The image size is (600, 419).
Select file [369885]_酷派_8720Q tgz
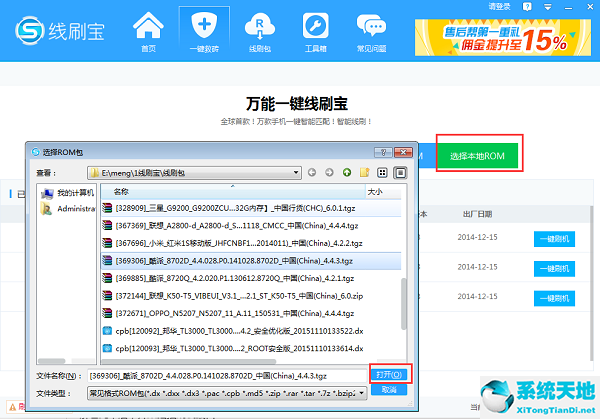251,278
